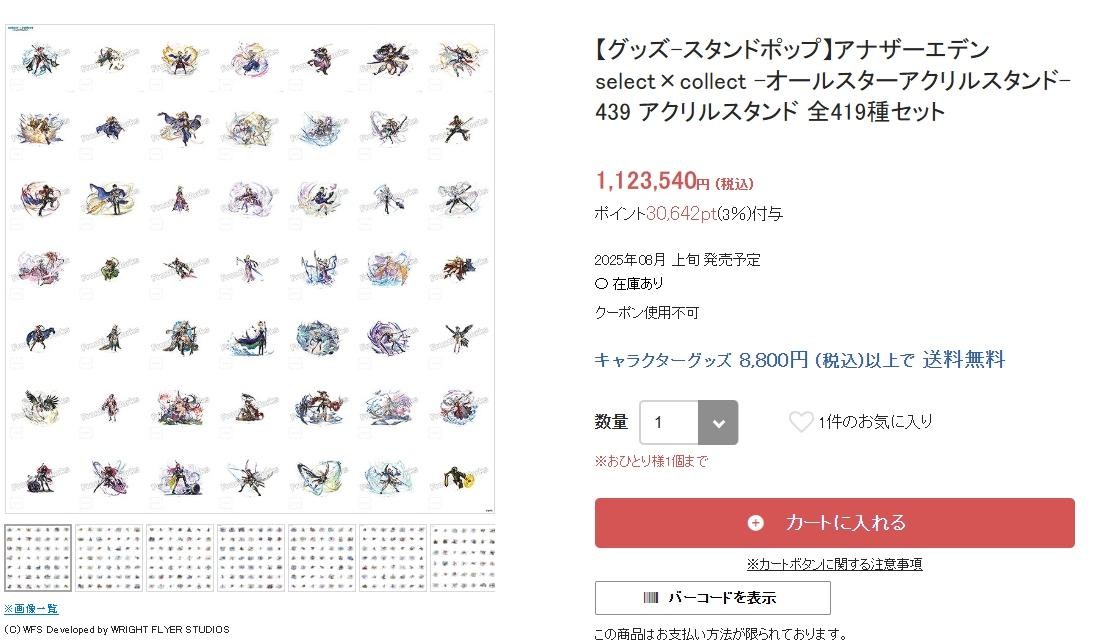Click the バーコードを表示 button
Image resolution: width=1116 pixels, height=641 pixels.
pos(712,598)
